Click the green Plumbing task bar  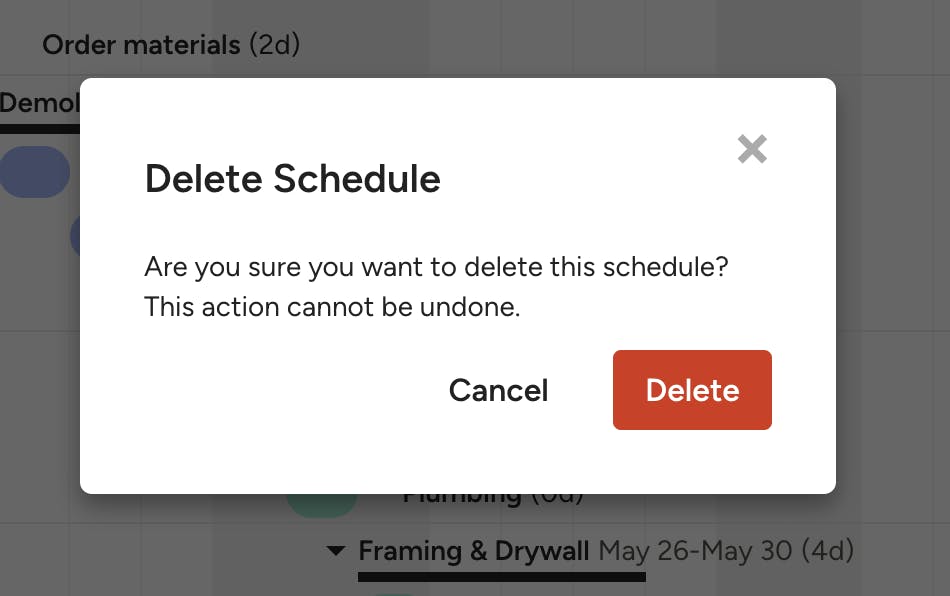[x=320, y=503]
